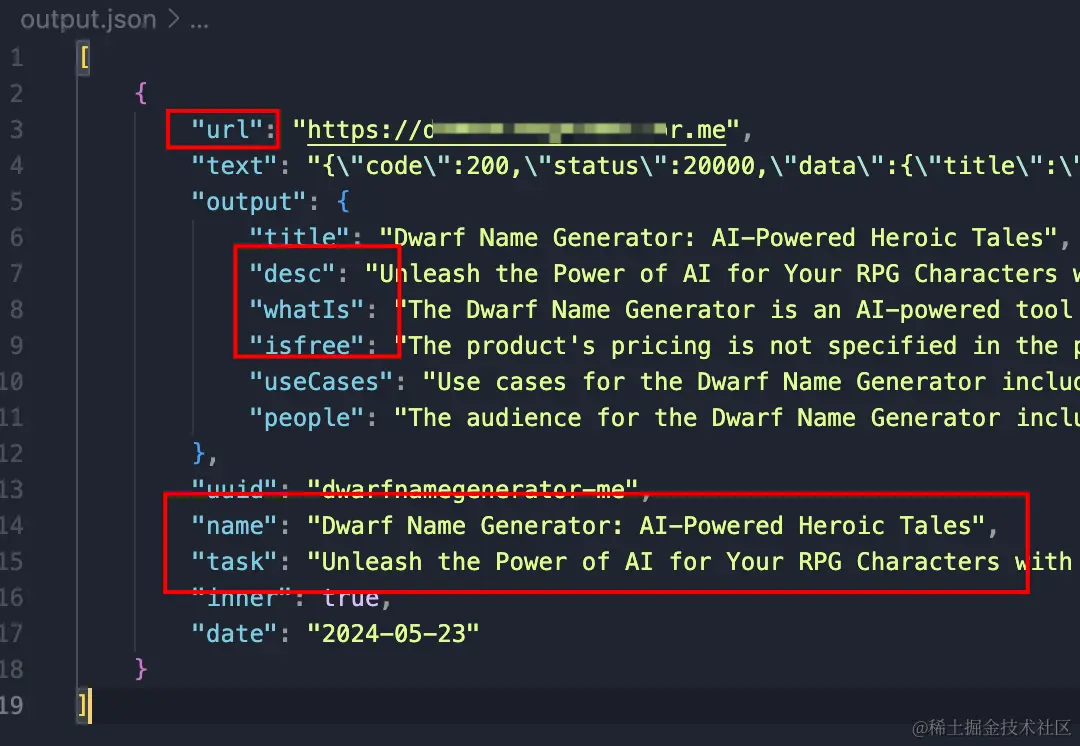Viewport: 1080px width, 746px height.
Task: Click the "whatIs" key on line 8
Action: [x=307, y=309]
